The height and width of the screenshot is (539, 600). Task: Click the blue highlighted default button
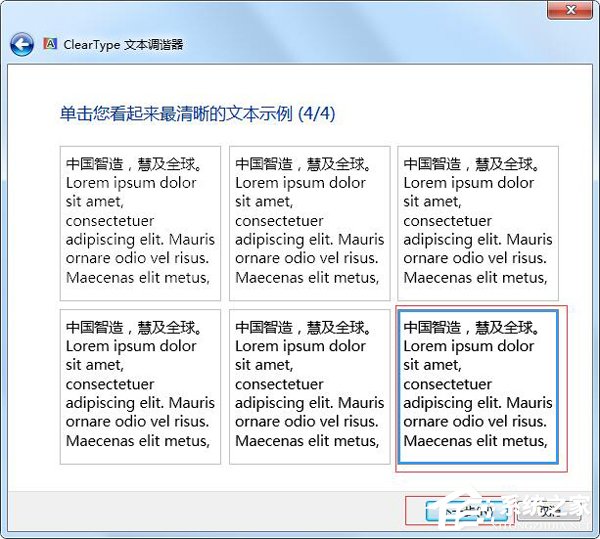(x=467, y=511)
